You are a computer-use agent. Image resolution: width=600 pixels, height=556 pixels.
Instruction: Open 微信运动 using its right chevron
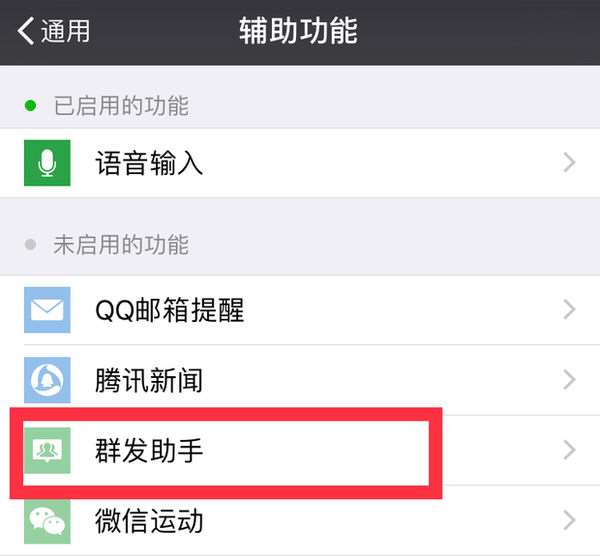click(x=569, y=521)
